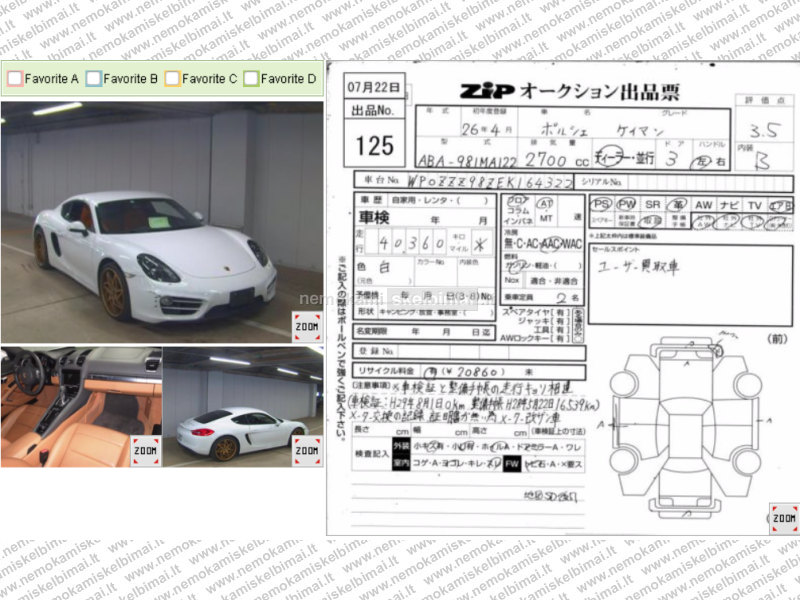Click the ZiP auction sheet title
This screenshot has height=600, width=800.
570,91
